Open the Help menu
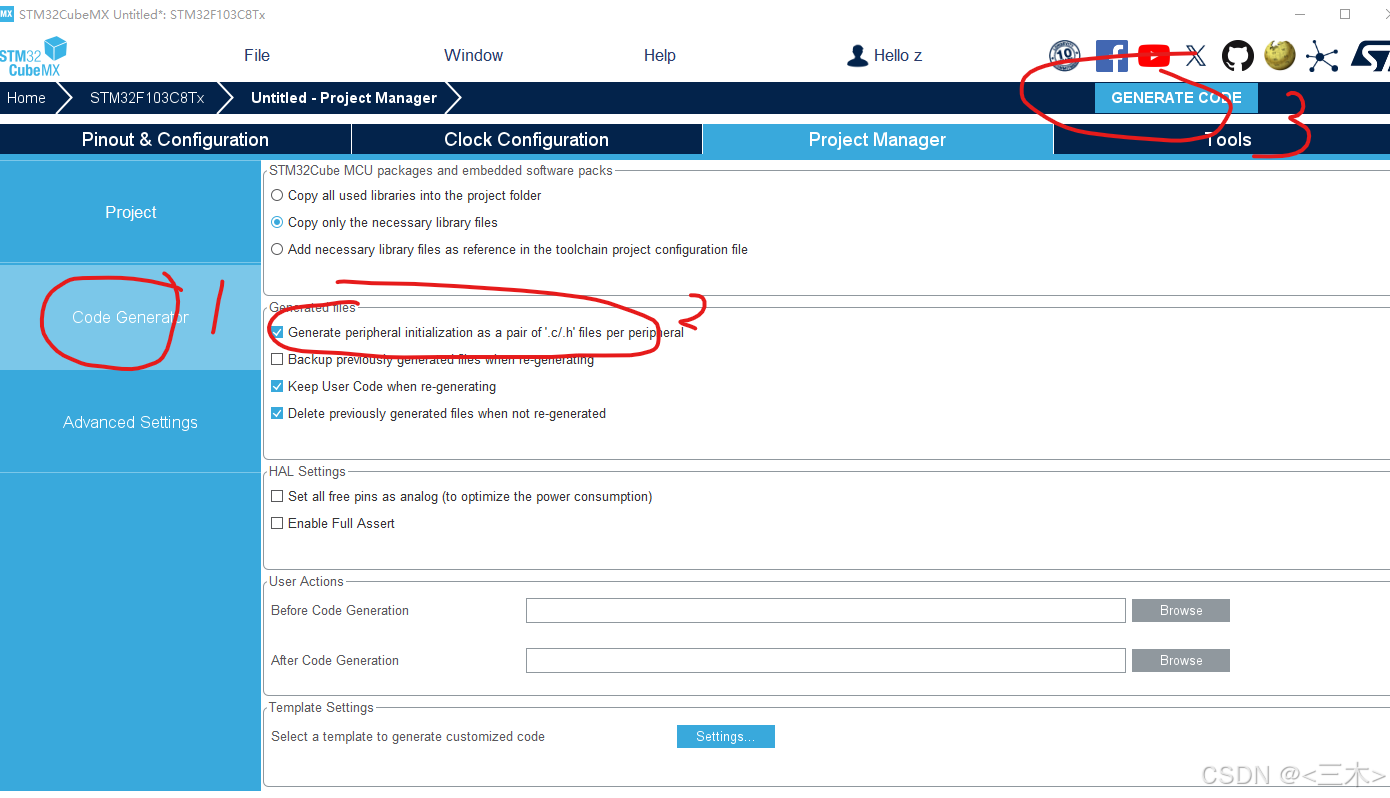The width and height of the screenshot is (1390, 798). pos(660,56)
